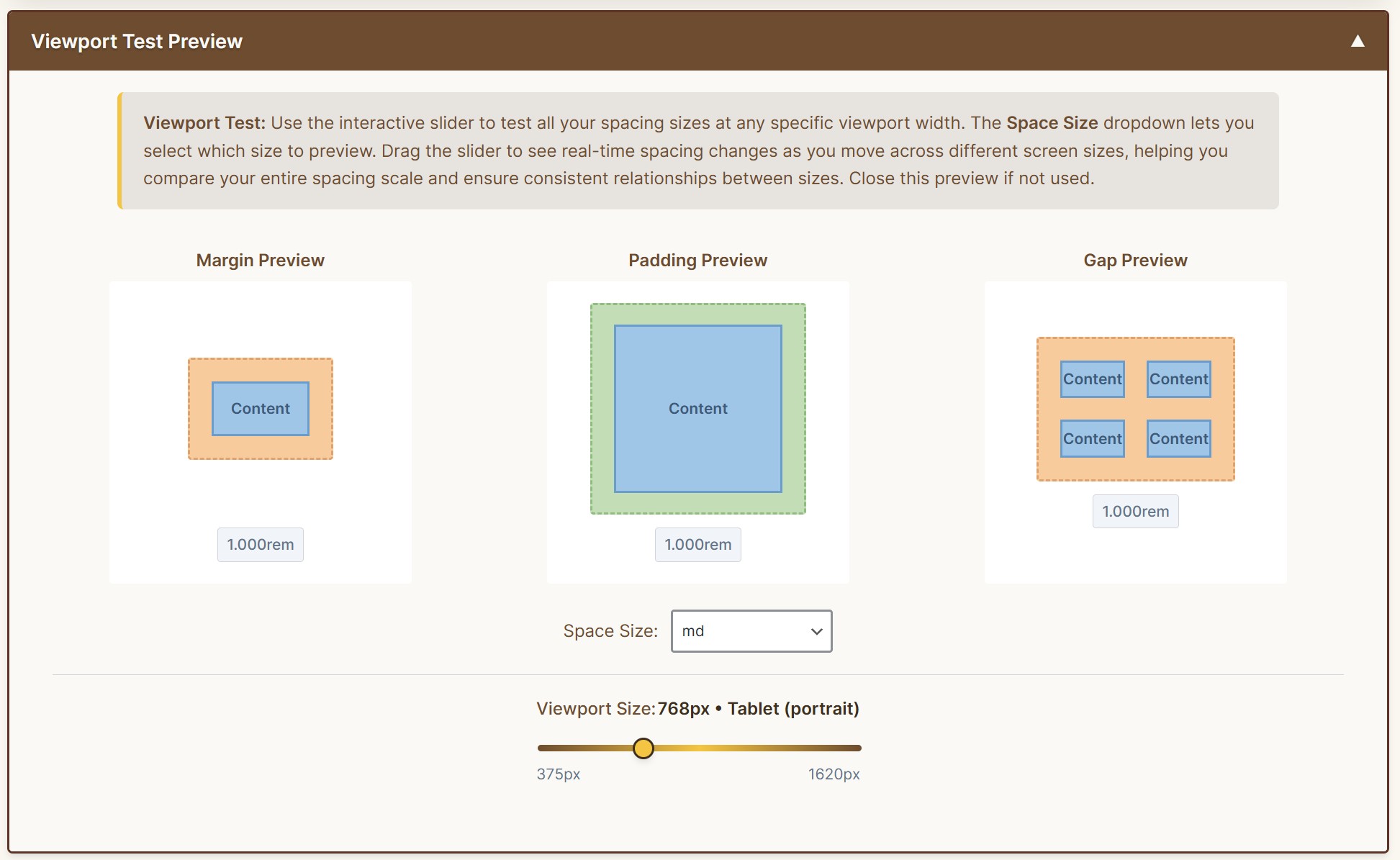Click the top-right Content box in Gap Preview
Screen dimensions: 1400x860
pos(1178,379)
